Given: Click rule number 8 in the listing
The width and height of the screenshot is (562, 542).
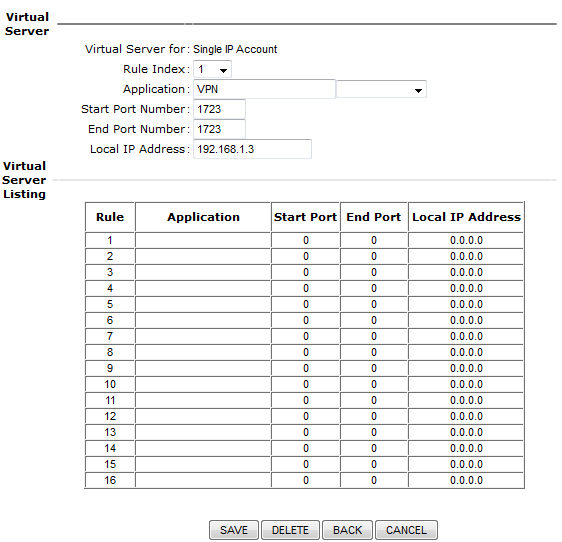Looking at the screenshot, I should click(x=110, y=352).
